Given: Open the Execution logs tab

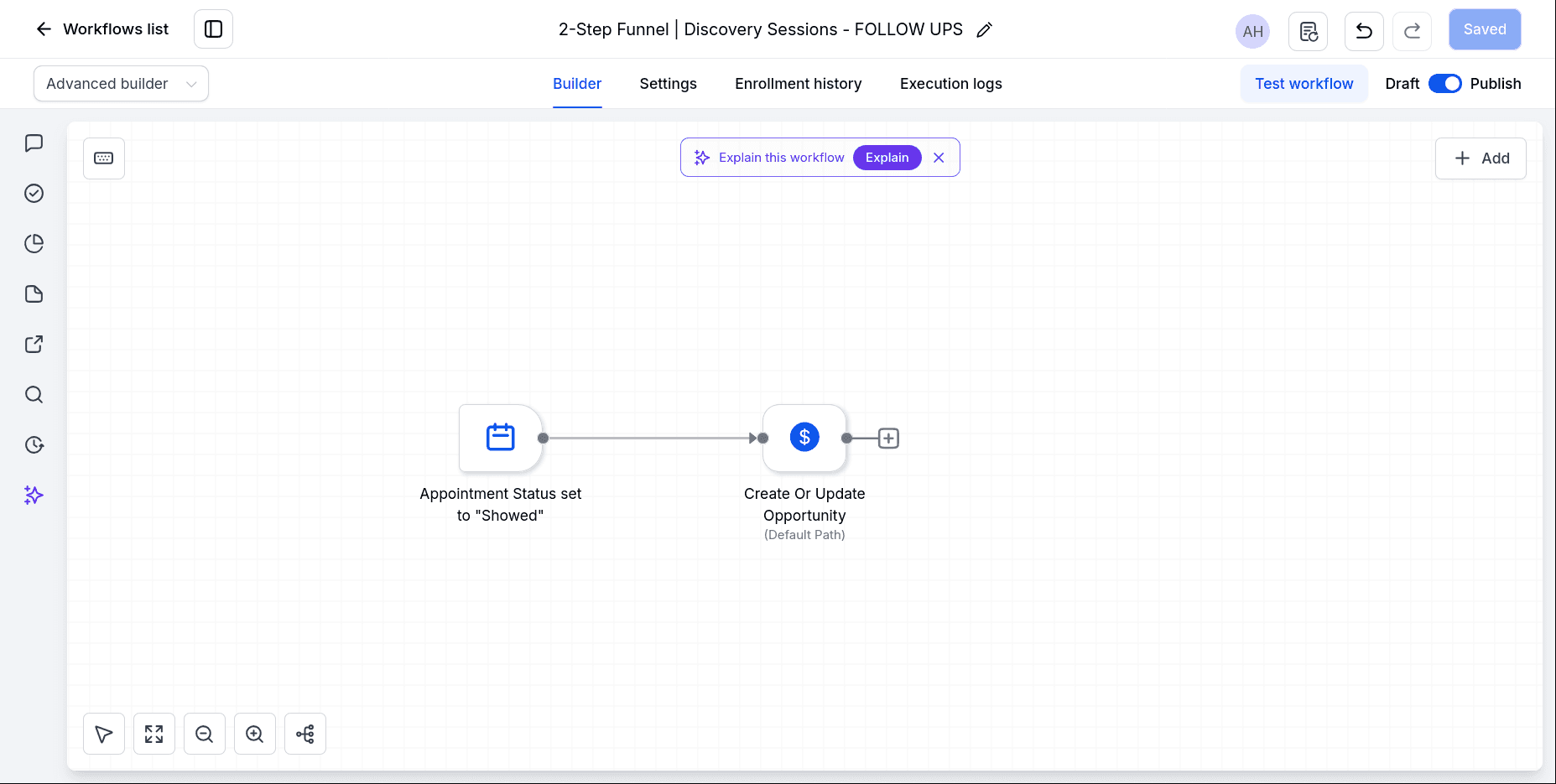Looking at the screenshot, I should [x=950, y=84].
